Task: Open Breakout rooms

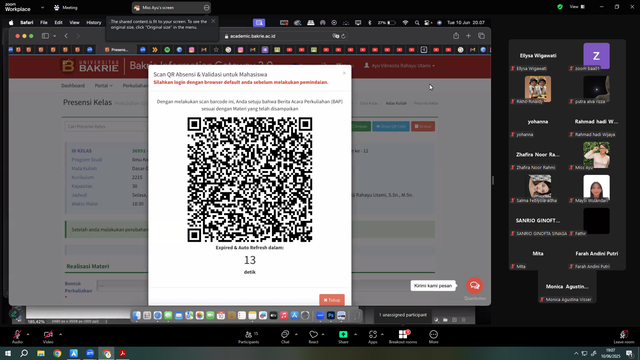Action: click(x=403, y=336)
